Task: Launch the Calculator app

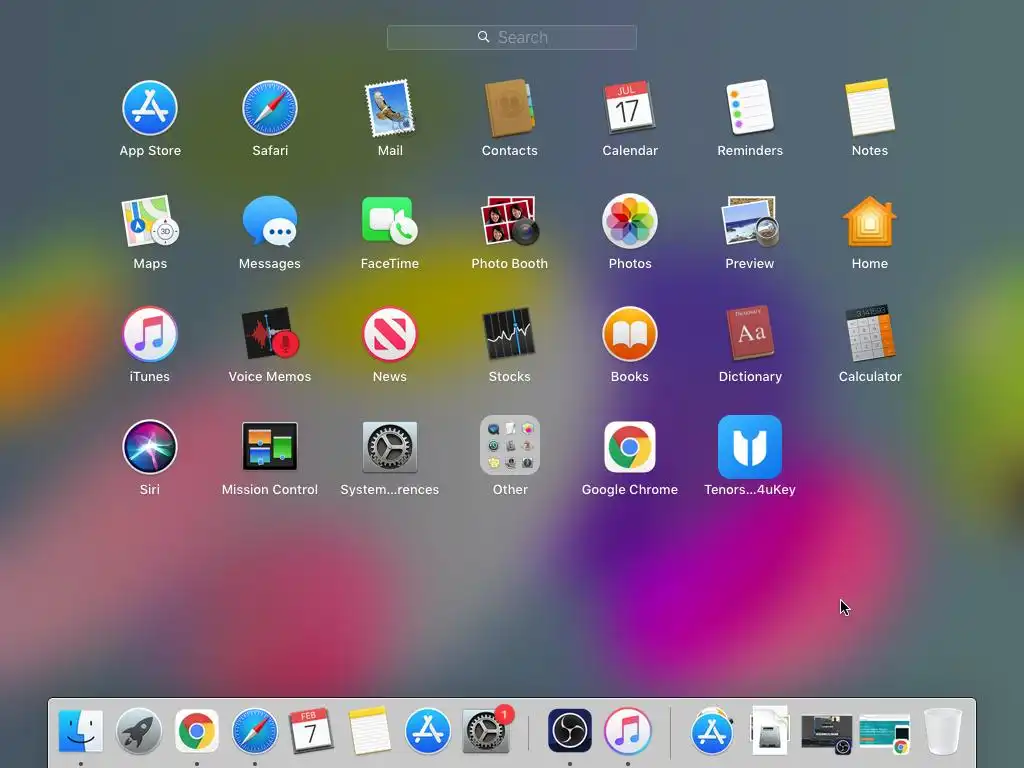Action: 869,333
